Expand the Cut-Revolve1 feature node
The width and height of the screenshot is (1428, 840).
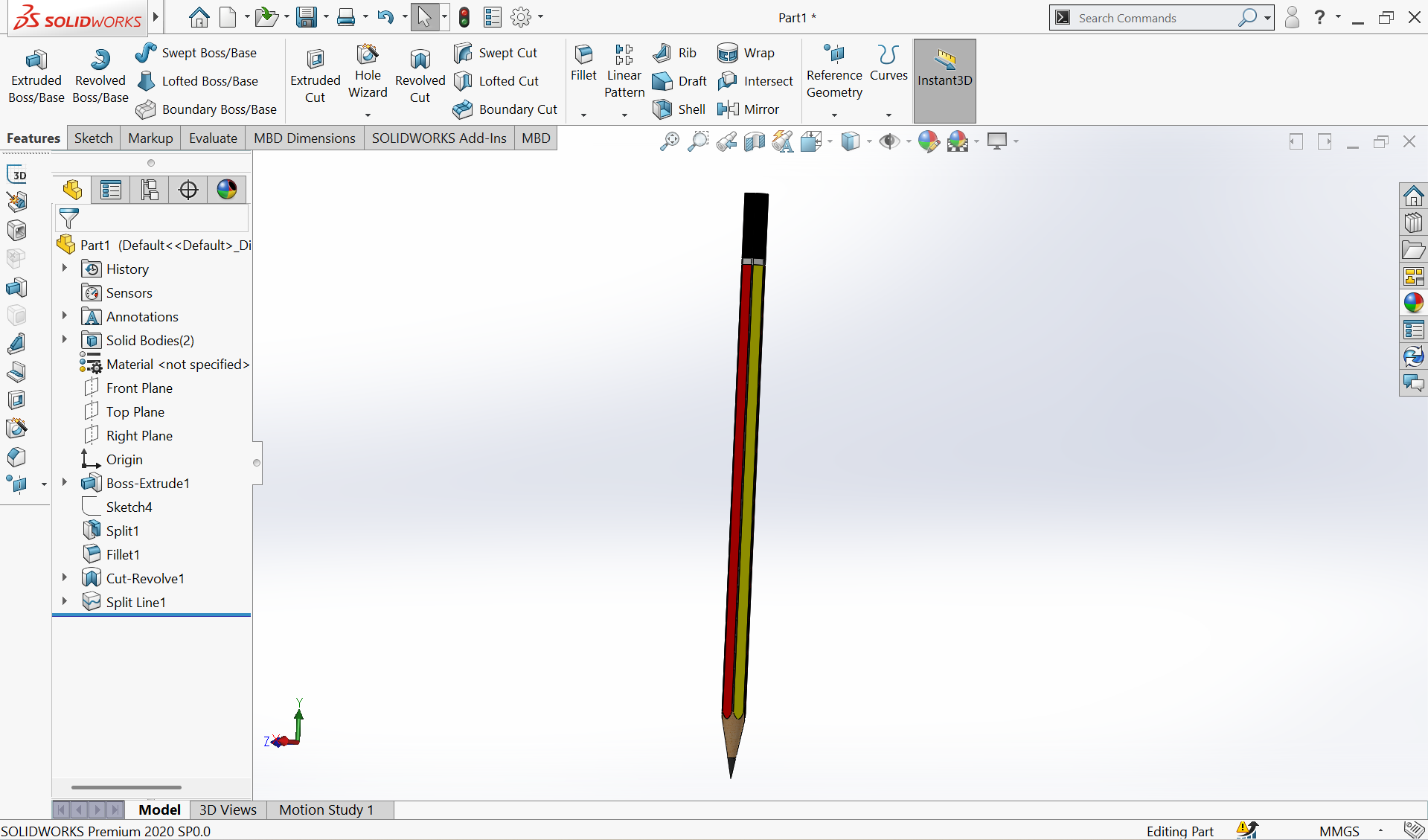[65, 578]
